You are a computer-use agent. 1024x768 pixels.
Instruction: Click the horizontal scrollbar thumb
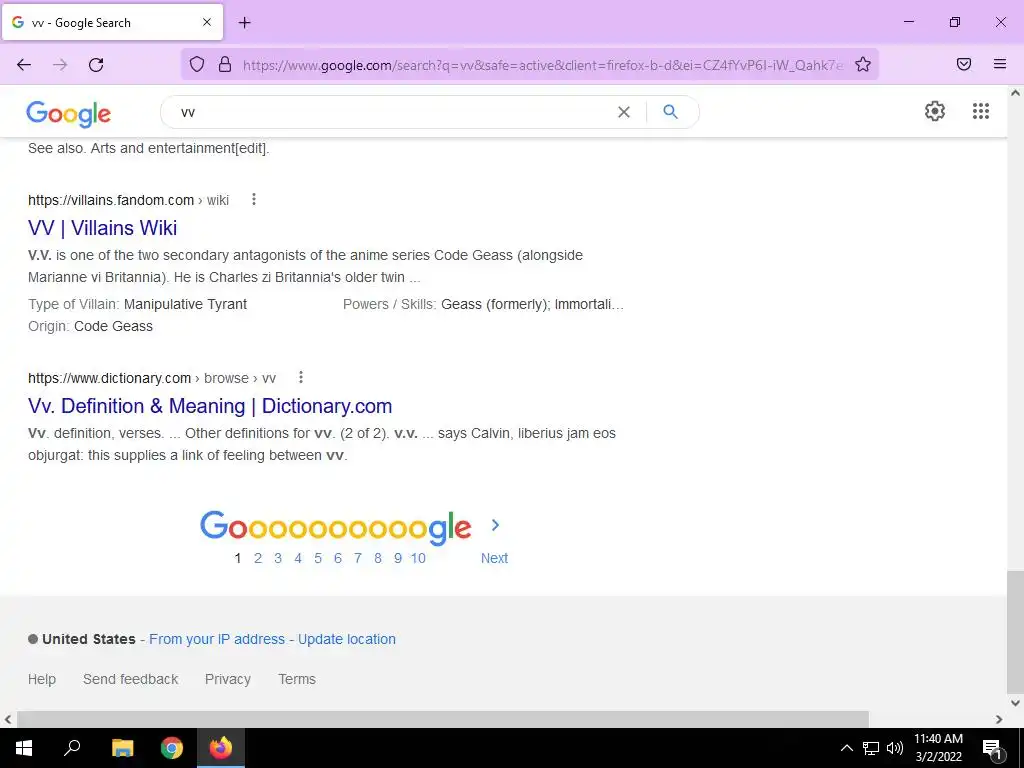[443, 719]
